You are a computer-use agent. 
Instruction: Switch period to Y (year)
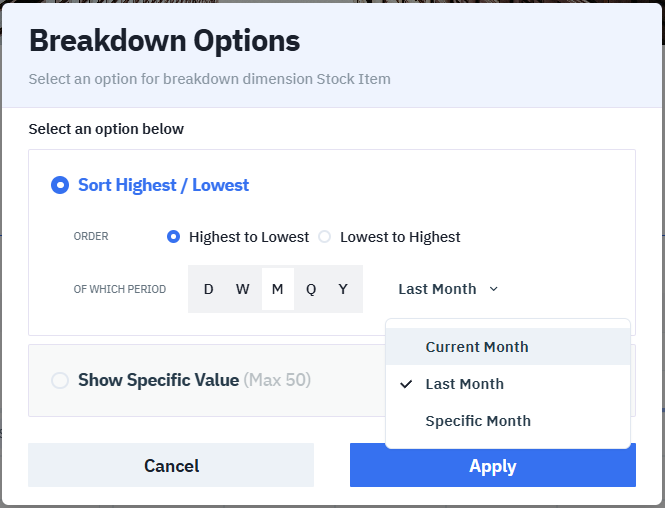point(343,289)
